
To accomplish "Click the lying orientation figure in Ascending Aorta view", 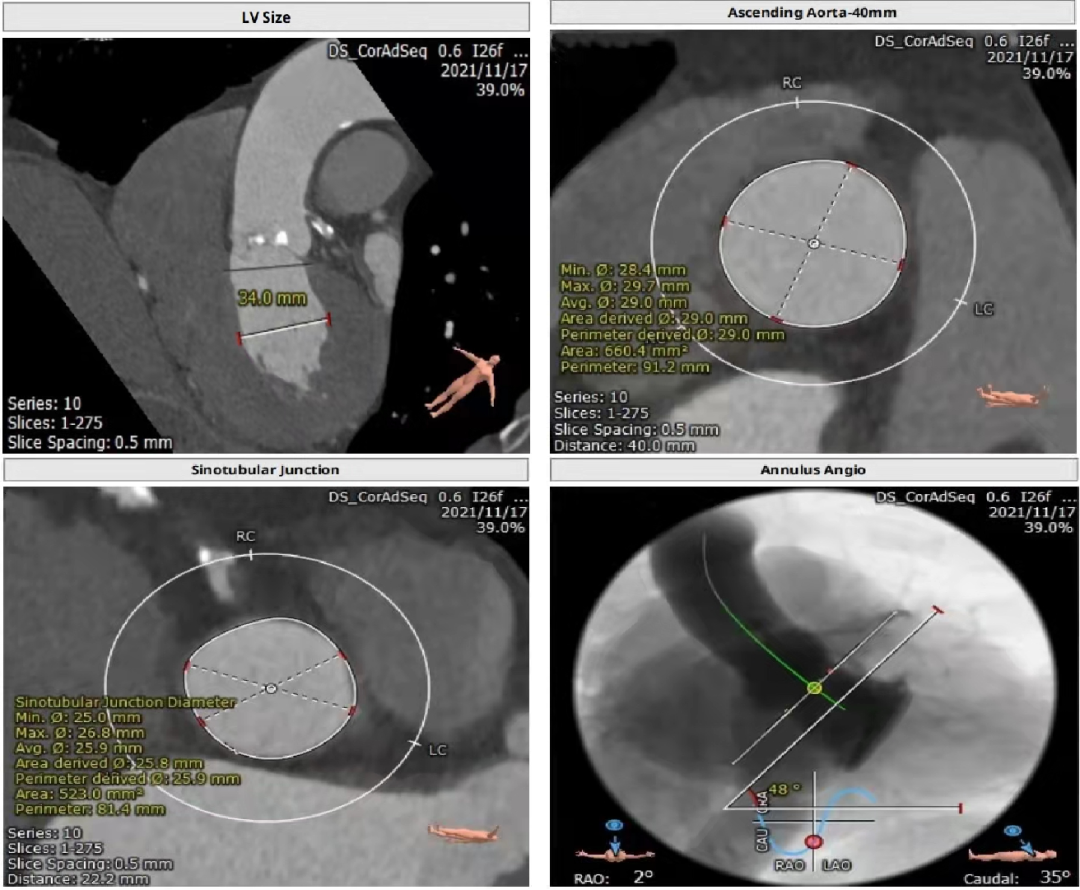I will click(x=1012, y=397).
